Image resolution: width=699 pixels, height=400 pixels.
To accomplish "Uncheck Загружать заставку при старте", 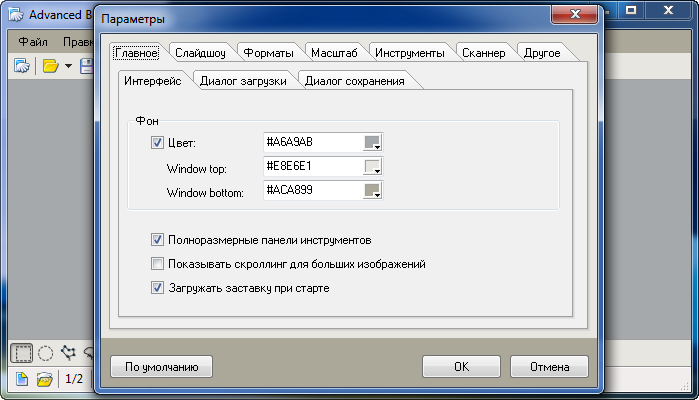I will pyautogui.click(x=157, y=288).
